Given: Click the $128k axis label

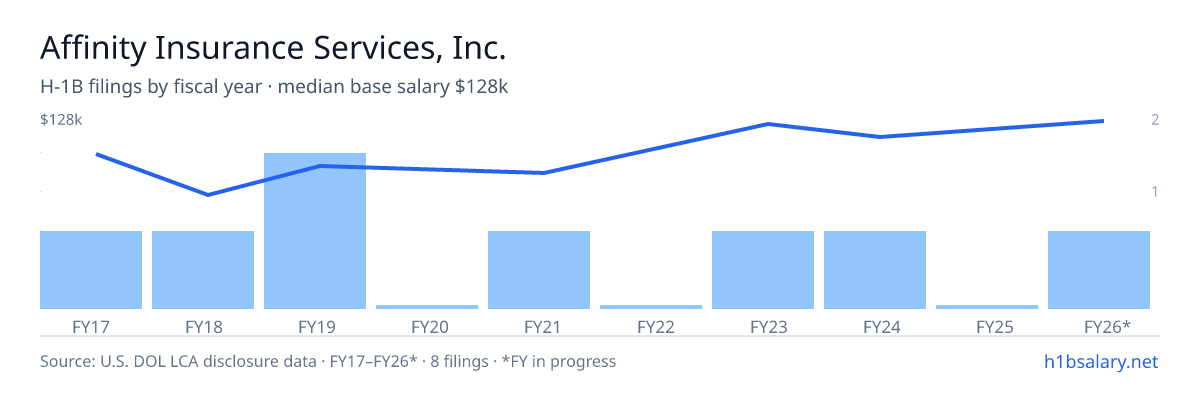Looking at the screenshot, I should [x=61, y=120].
